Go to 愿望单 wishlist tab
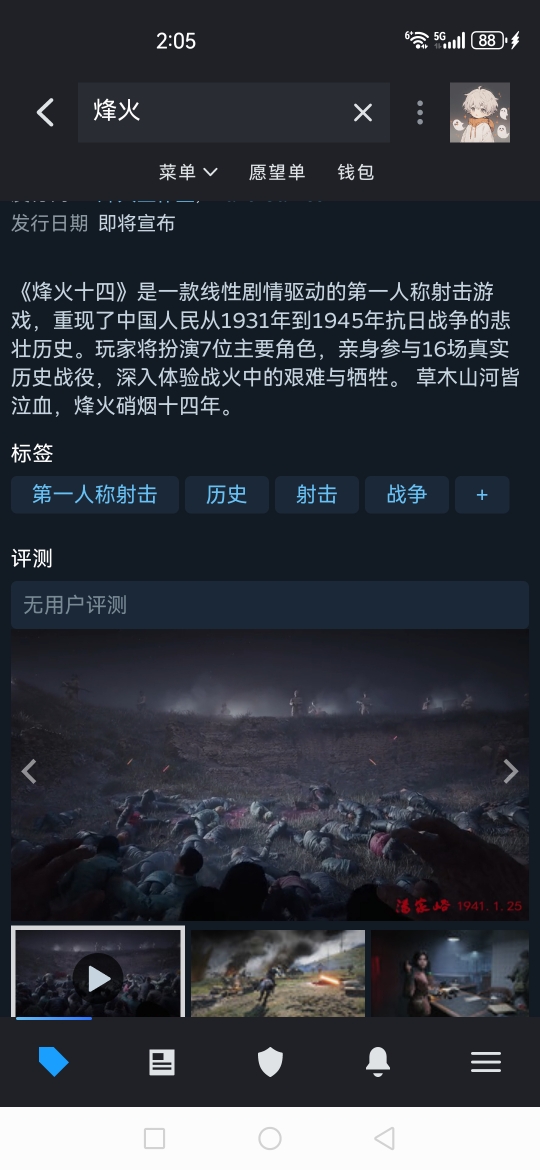The width and height of the screenshot is (540, 1170). 277,172
